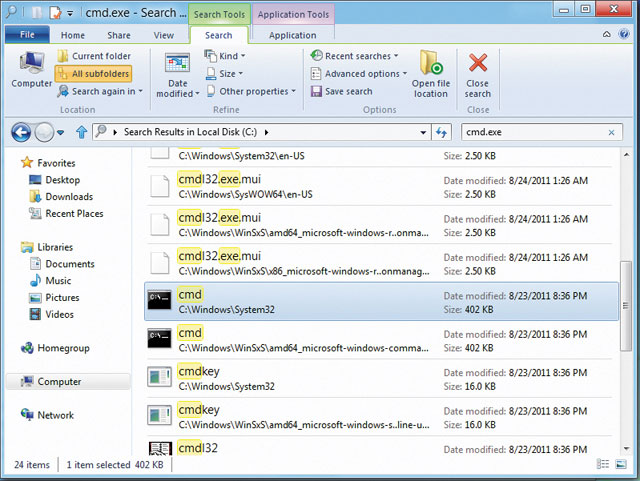
Task: Expand Advanced options menu
Action: click(359, 74)
